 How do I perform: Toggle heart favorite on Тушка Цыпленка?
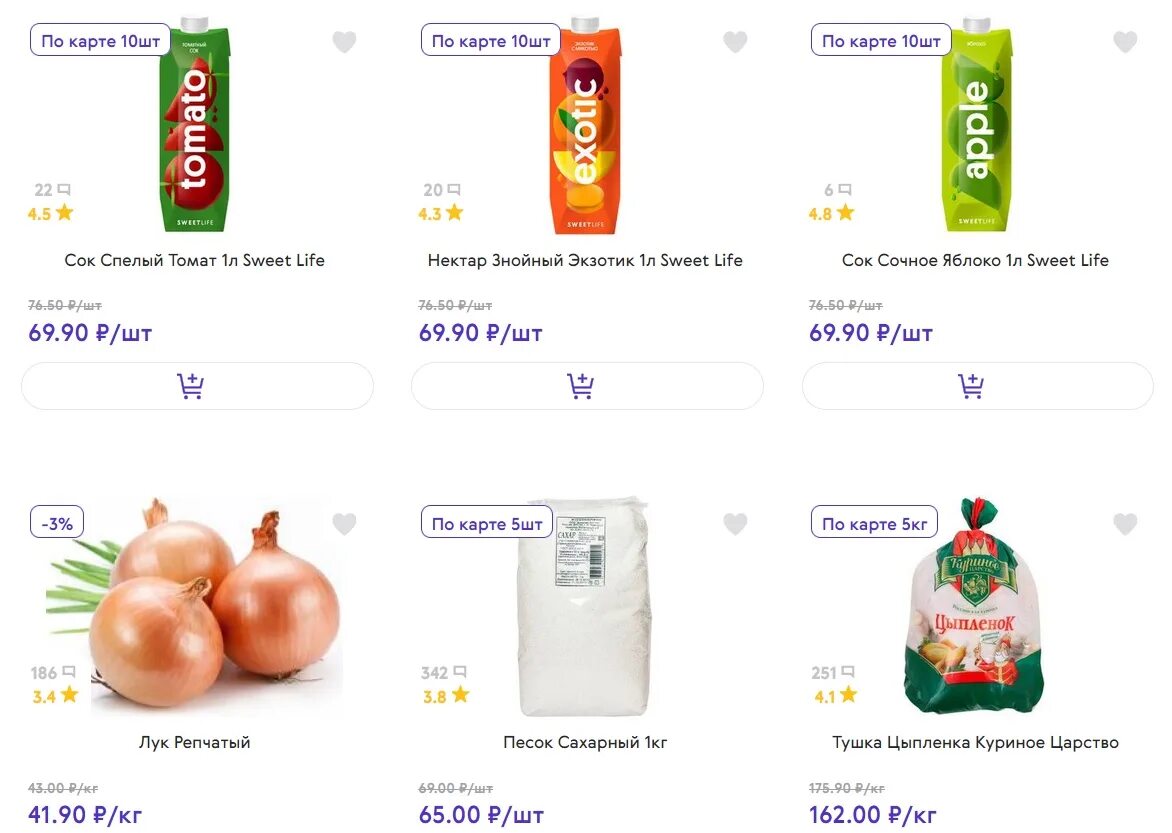click(x=1125, y=524)
